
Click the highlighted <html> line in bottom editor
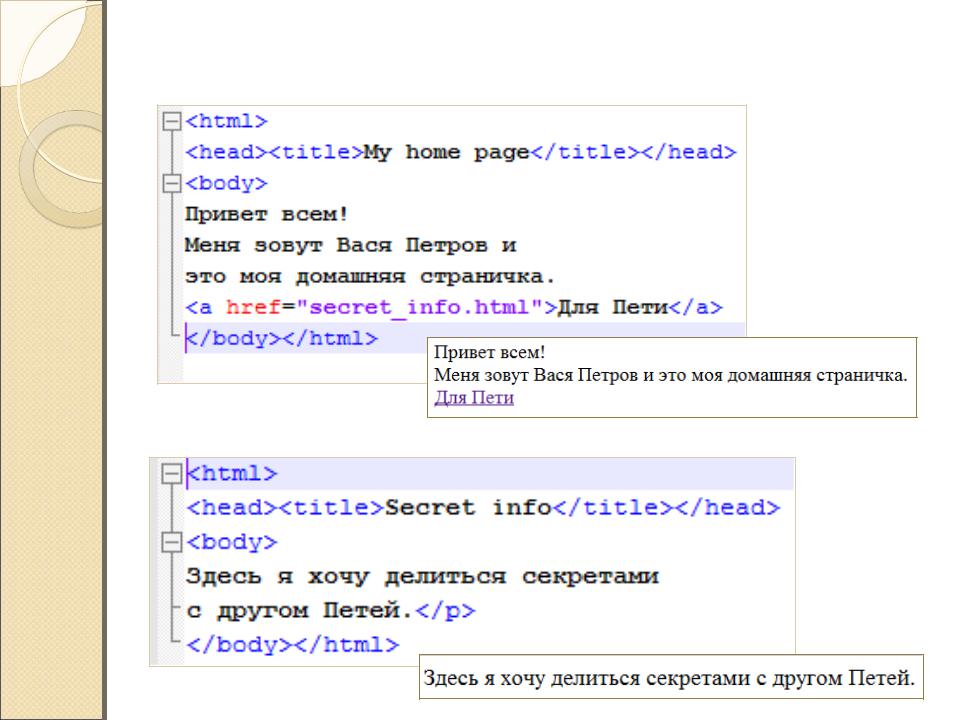[490, 473]
